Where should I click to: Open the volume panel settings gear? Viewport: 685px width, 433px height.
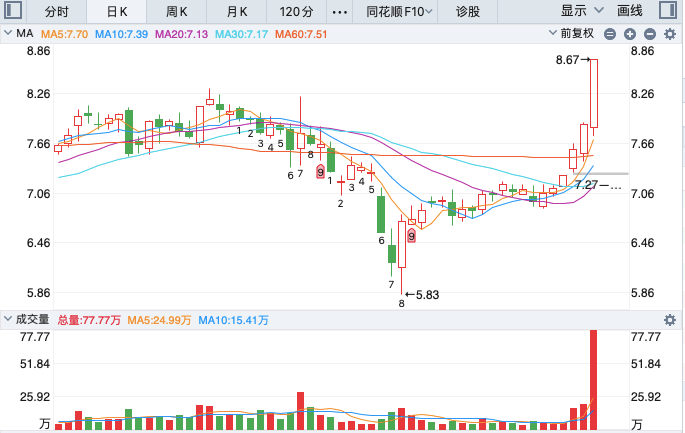coord(670,320)
